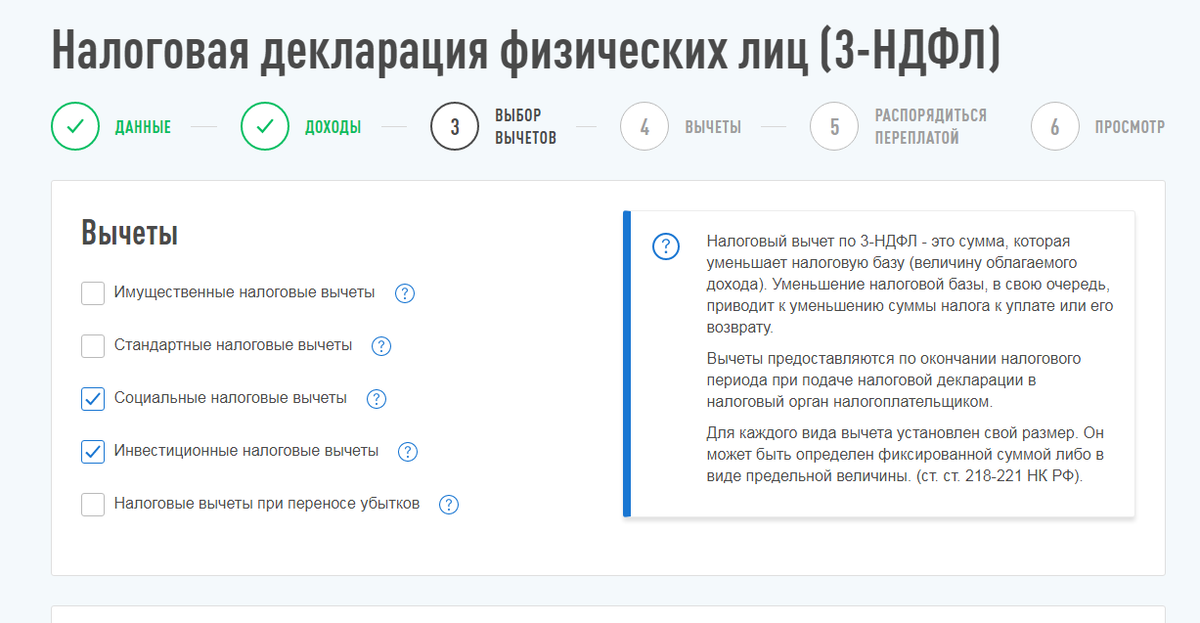
Task: Click paragraph starting 'Вычеты предоставляются по окончании'
Action: pos(894,380)
